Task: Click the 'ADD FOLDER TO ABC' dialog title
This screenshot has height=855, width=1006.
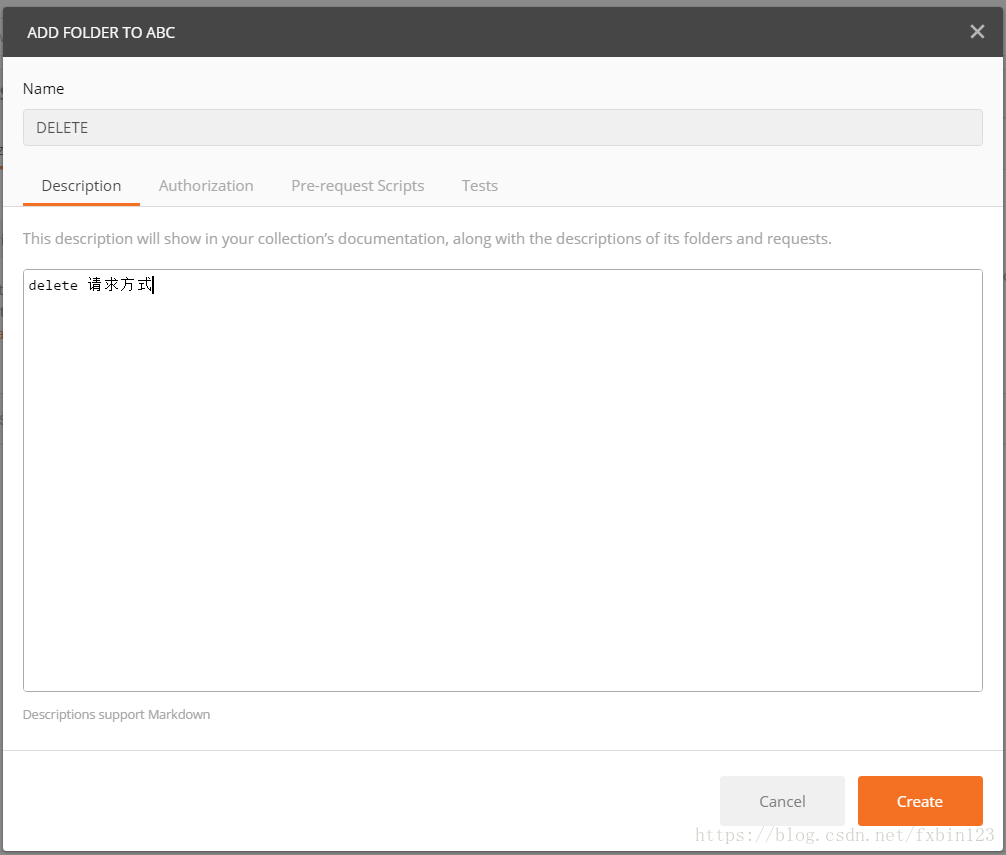Action: point(101,33)
